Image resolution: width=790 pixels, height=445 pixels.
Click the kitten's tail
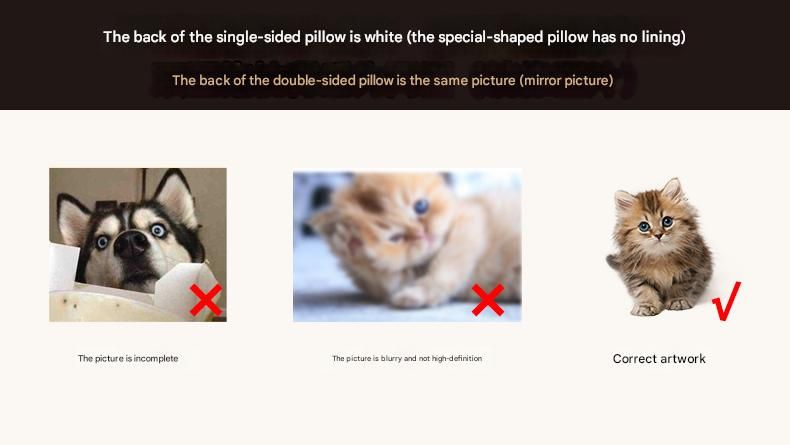click(614, 261)
